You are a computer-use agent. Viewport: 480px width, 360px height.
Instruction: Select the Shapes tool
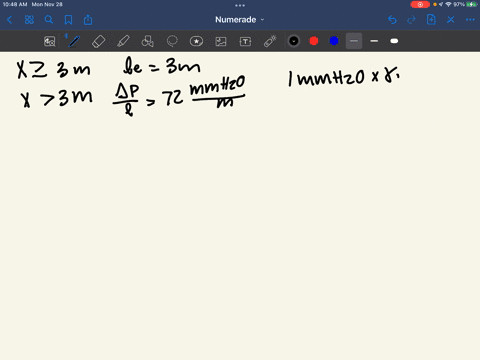click(x=147, y=41)
